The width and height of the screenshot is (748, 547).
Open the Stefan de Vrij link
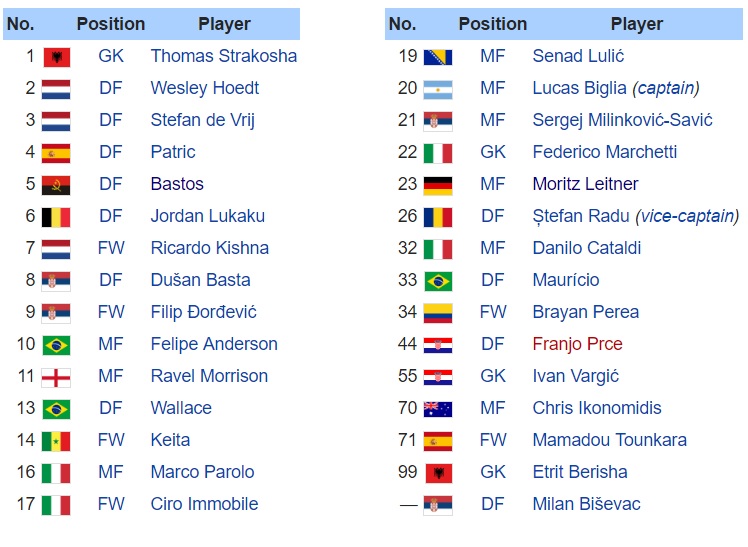pos(202,120)
